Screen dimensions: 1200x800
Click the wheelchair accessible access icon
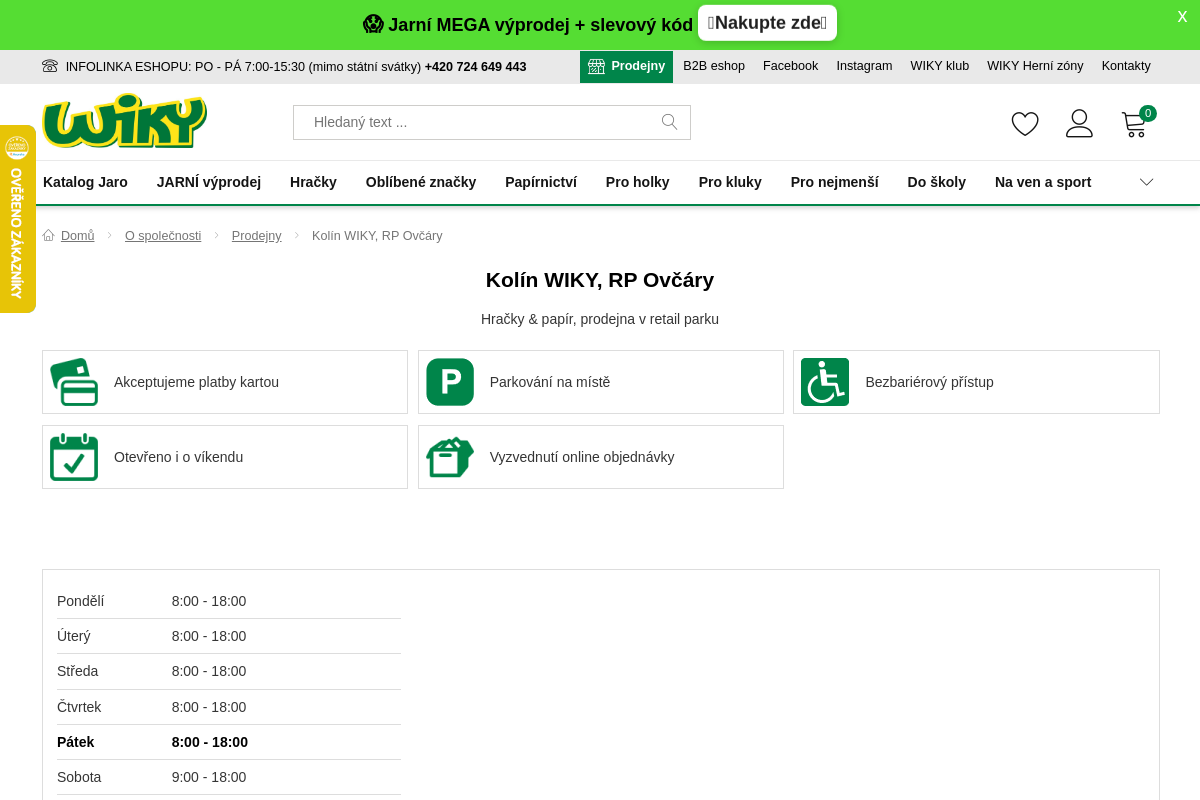[825, 382]
